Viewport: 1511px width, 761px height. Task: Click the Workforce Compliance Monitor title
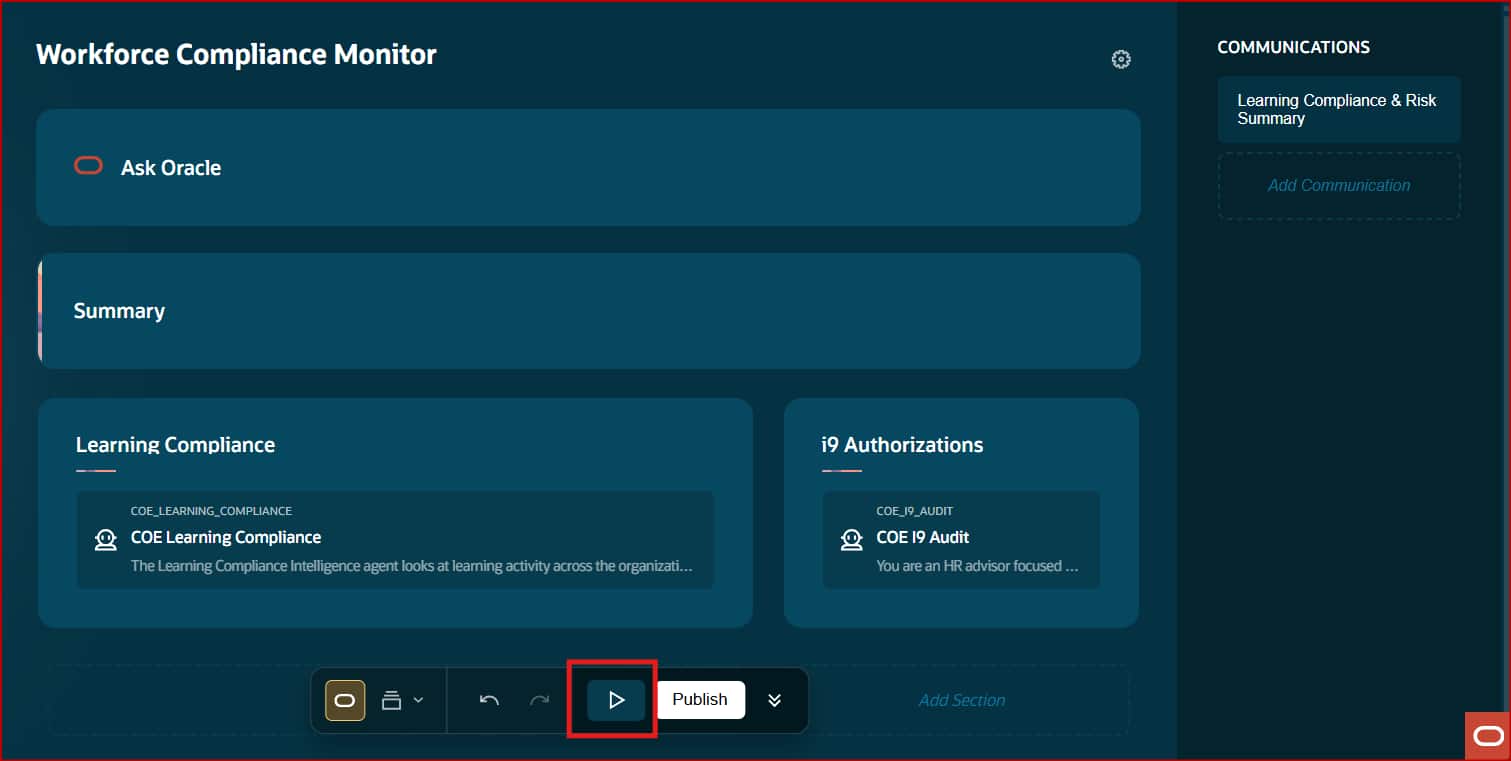pos(236,54)
